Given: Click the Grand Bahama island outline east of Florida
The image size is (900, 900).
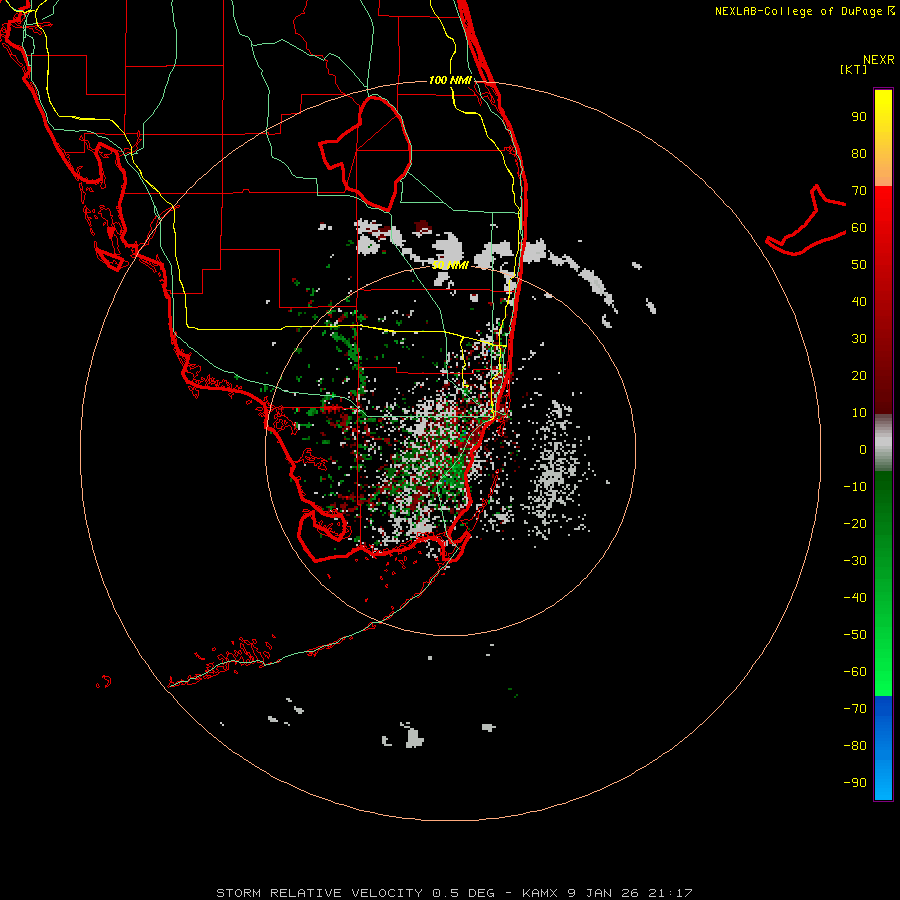Looking at the screenshot, I should point(806,221).
